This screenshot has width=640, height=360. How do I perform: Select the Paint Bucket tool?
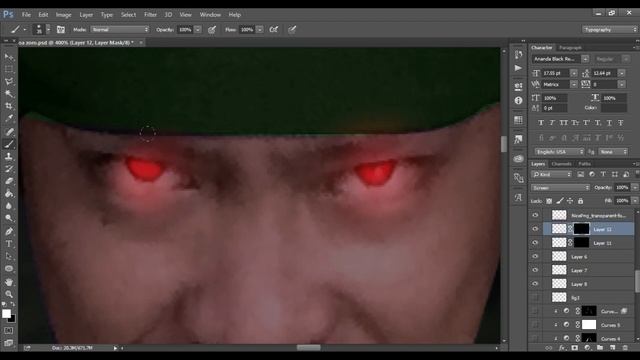tap(9, 193)
